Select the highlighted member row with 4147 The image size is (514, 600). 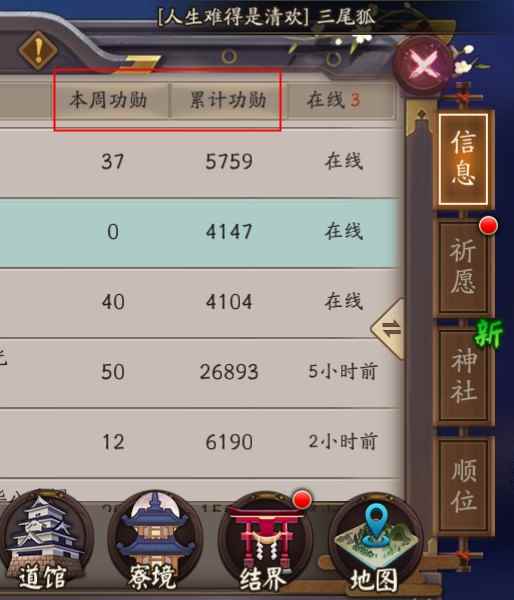click(x=199, y=232)
